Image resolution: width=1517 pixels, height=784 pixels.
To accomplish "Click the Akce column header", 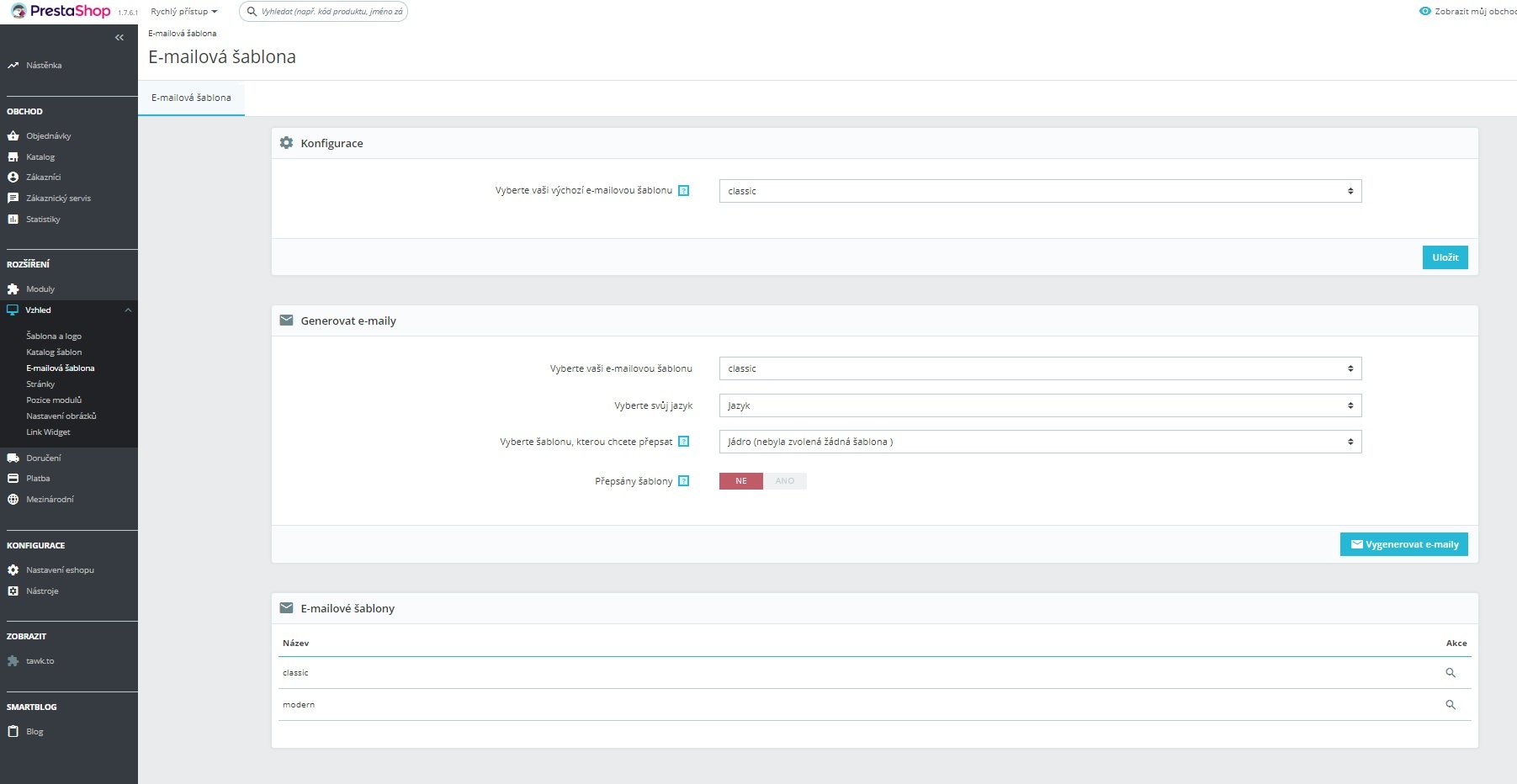I will click(1456, 644).
